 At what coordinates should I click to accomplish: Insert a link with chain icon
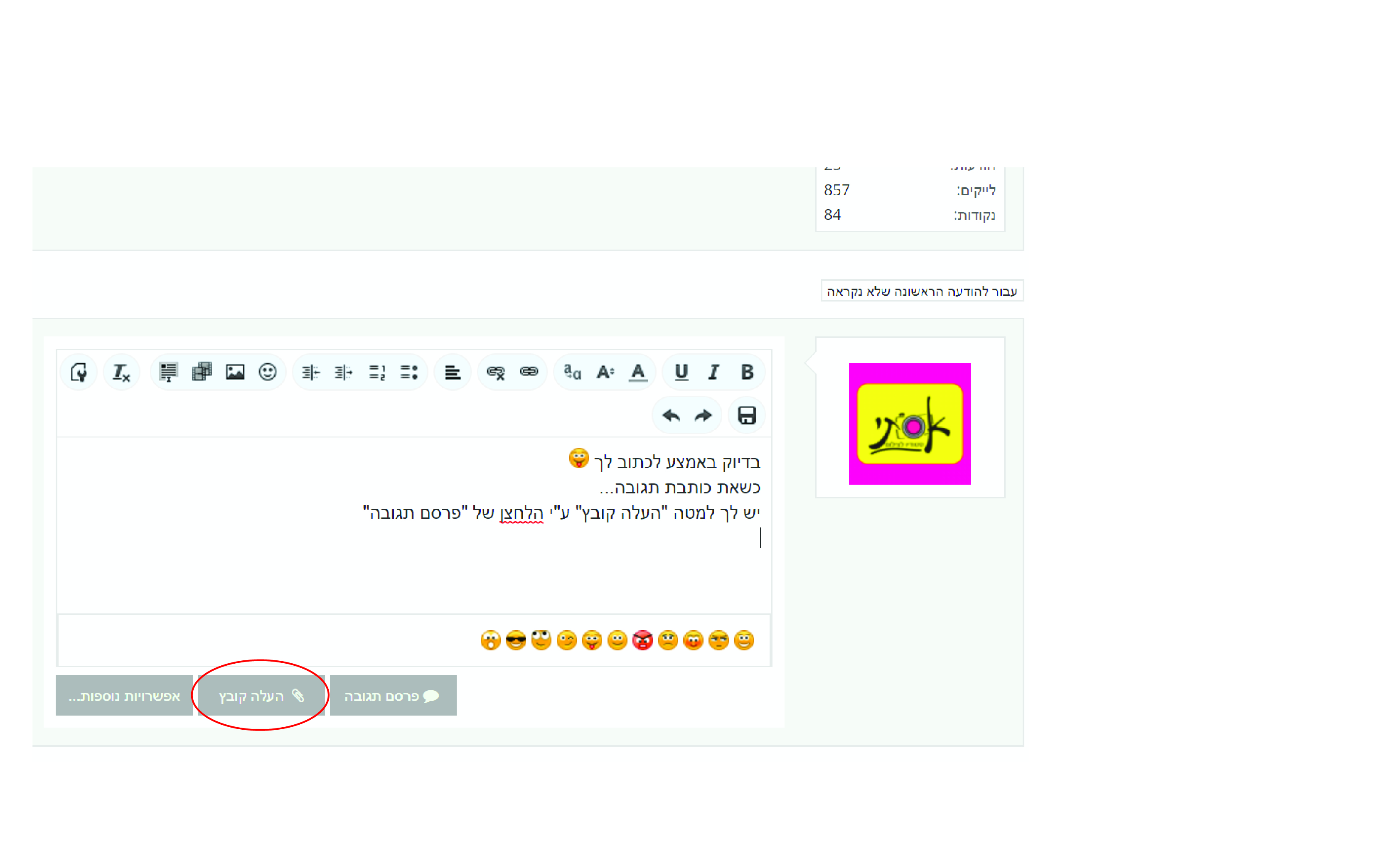[529, 372]
